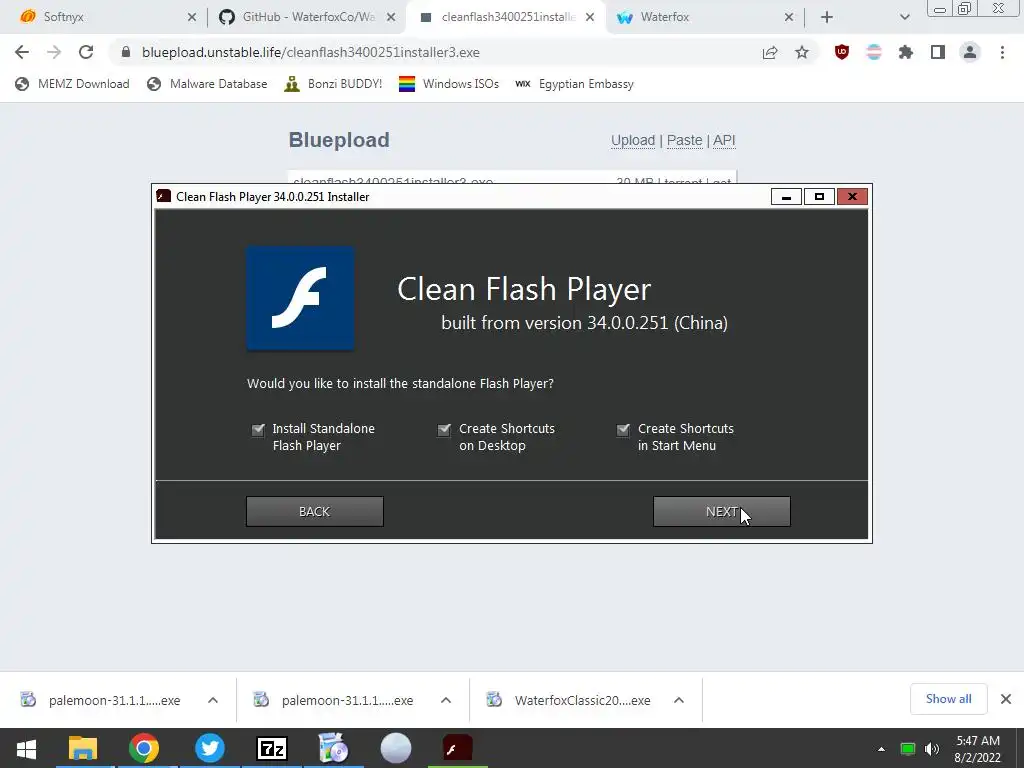This screenshot has height=768, width=1024.
Task: Open uBlock Origin extension
Action: 842,52
